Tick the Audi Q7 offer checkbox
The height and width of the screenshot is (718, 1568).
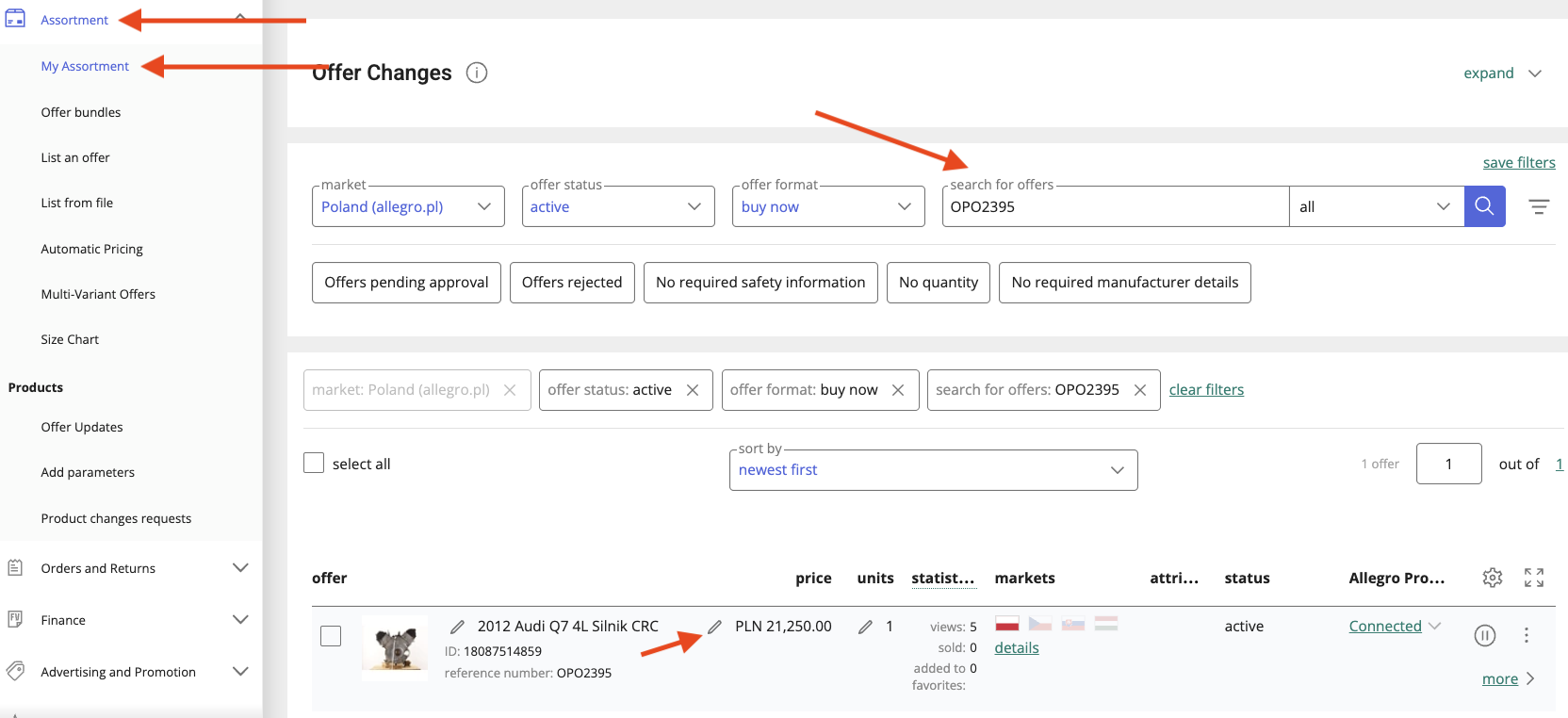[331, 636]
